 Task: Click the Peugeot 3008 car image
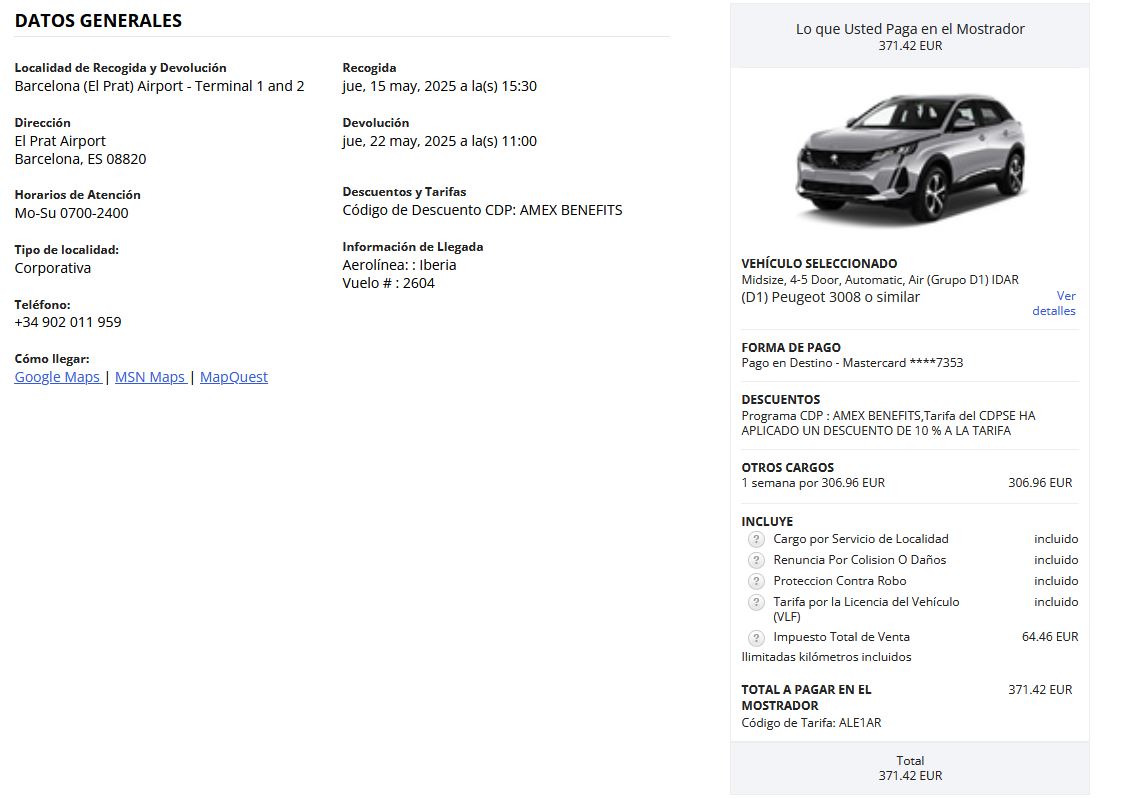(x=909, y=158)
